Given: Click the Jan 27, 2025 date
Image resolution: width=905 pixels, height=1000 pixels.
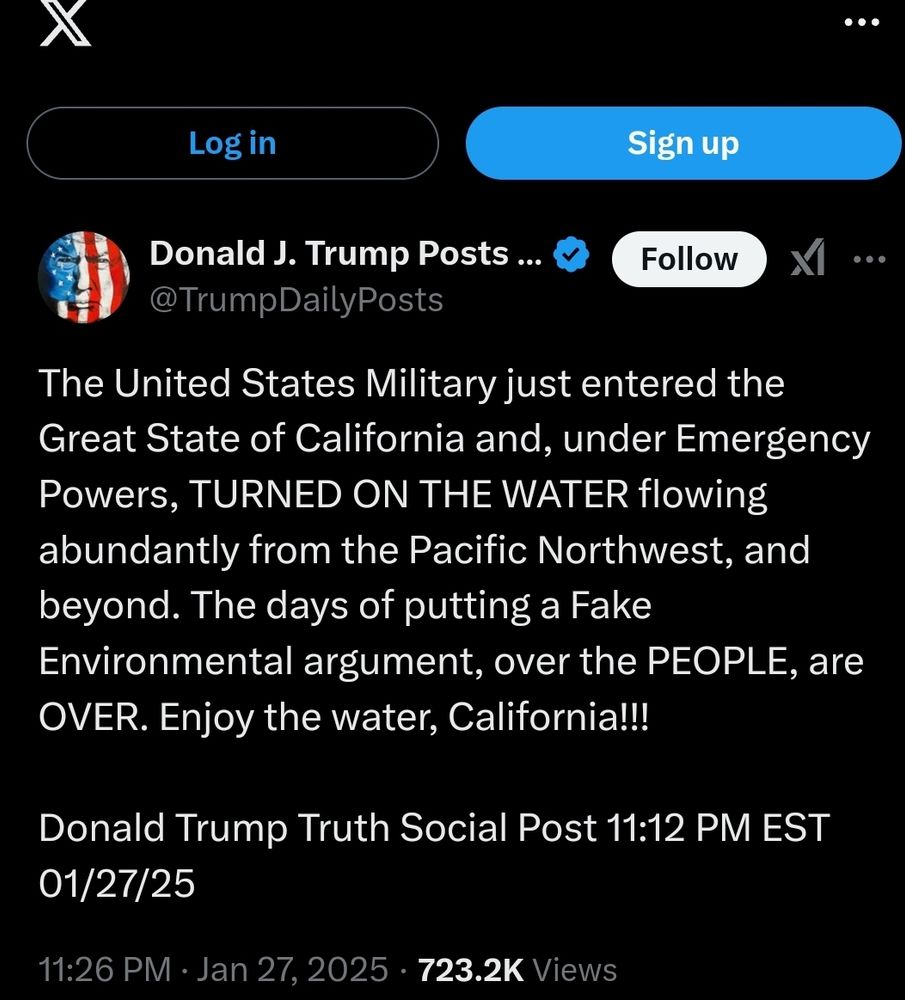Looking at the screenshot, I should pyautogui.click(x=292, y=969).
